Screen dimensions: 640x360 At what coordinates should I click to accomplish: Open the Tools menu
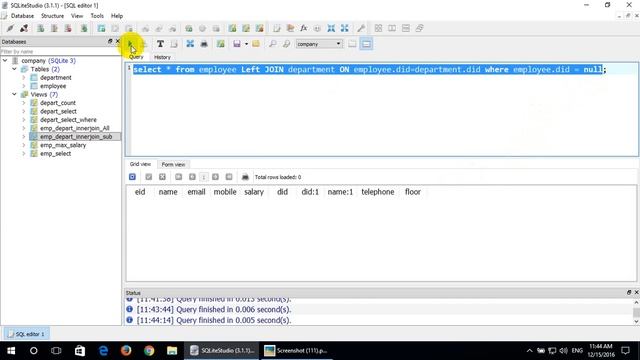(97, 16)
